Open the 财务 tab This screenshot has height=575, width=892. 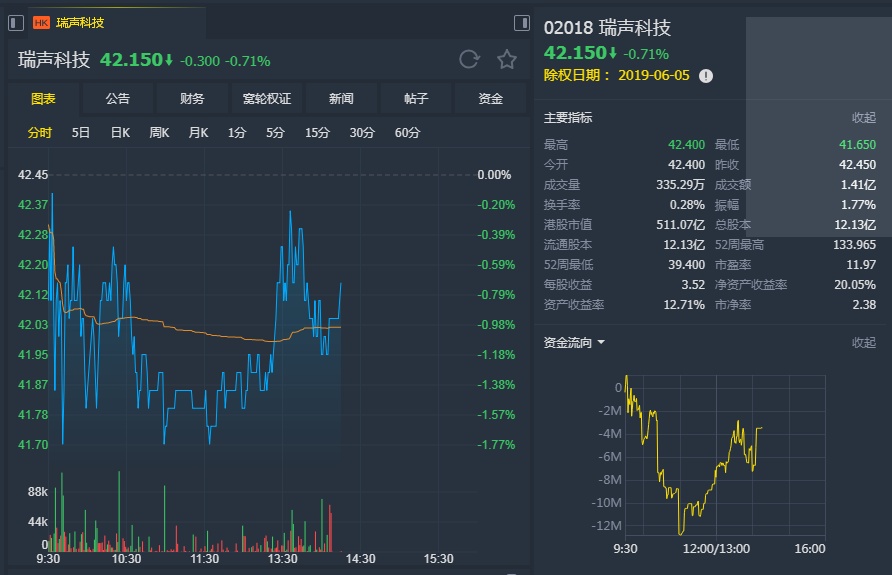192,99
